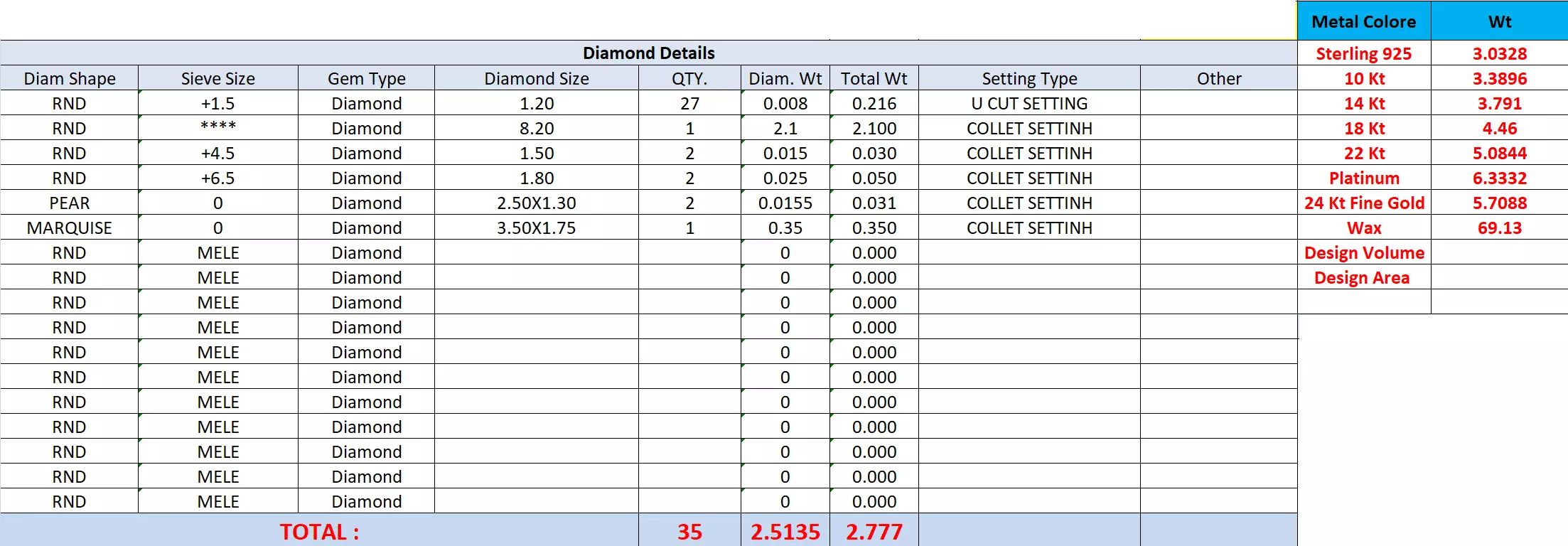The width and height of the screenshot is (1568, 546).
Task: Select the total weight cell '0.216'
Action: 874,103
